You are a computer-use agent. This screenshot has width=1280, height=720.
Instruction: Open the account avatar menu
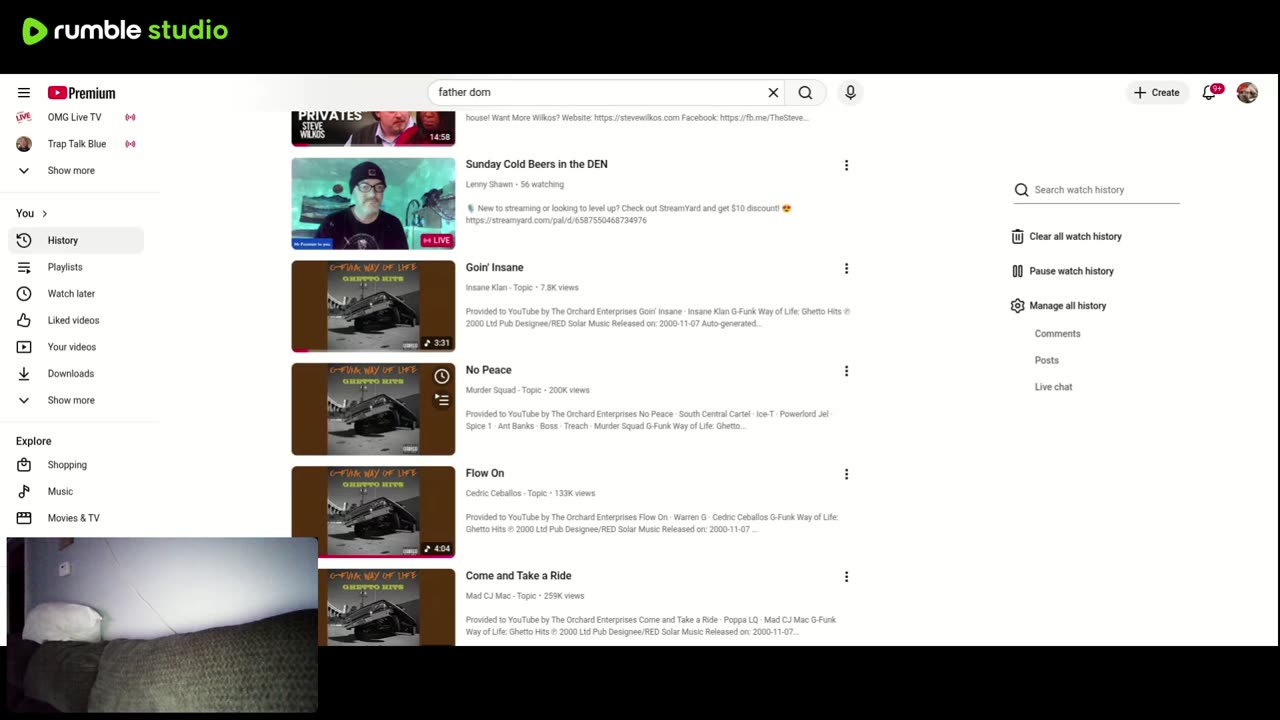pyautogui.click(x=1247, y=93)
